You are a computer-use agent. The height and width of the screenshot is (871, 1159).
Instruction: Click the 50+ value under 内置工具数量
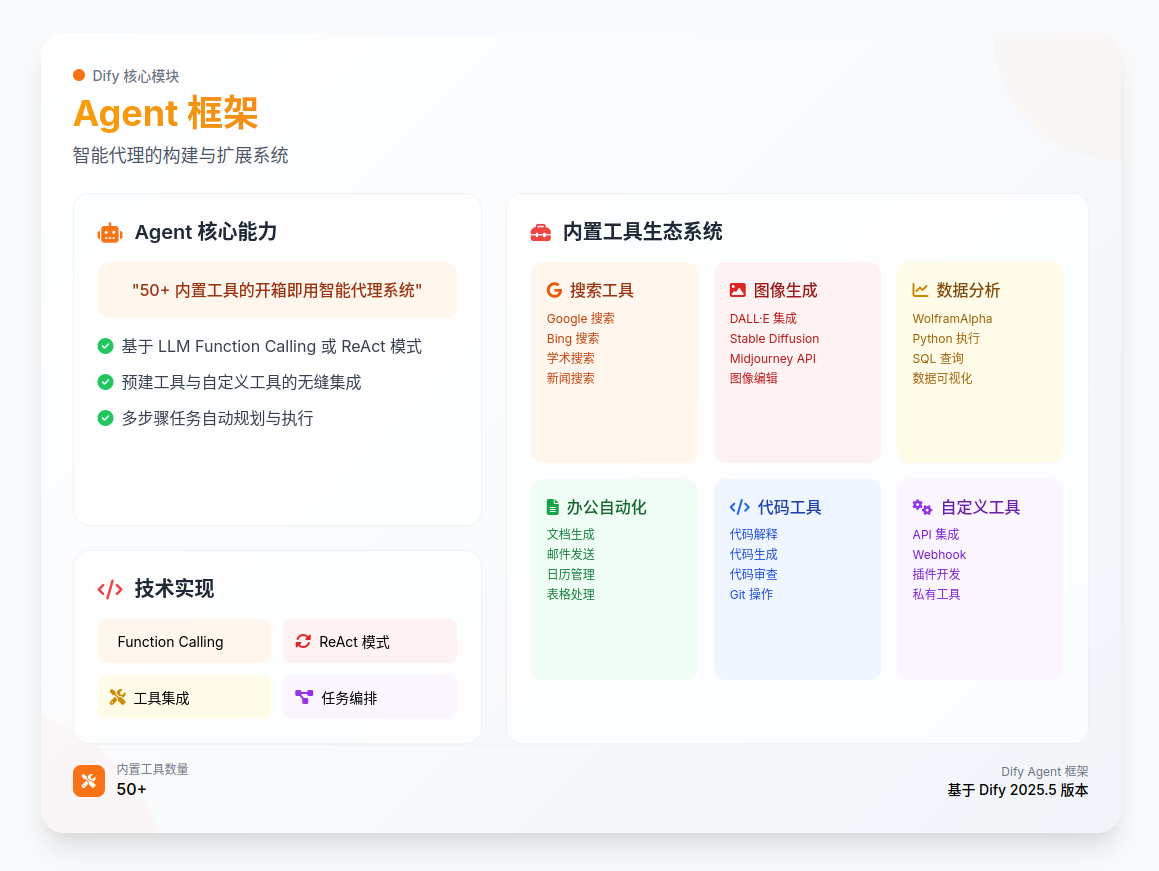(132, 790)
